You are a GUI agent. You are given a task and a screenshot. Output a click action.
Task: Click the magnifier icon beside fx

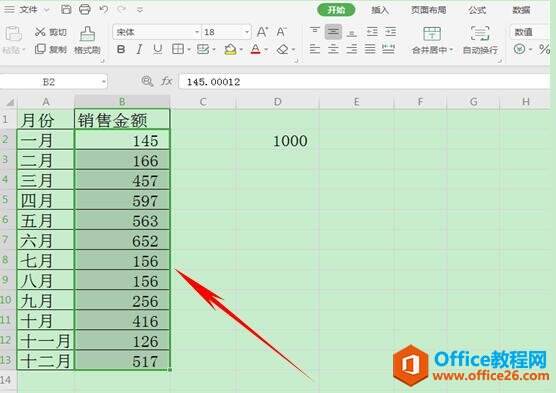(147, 81)
